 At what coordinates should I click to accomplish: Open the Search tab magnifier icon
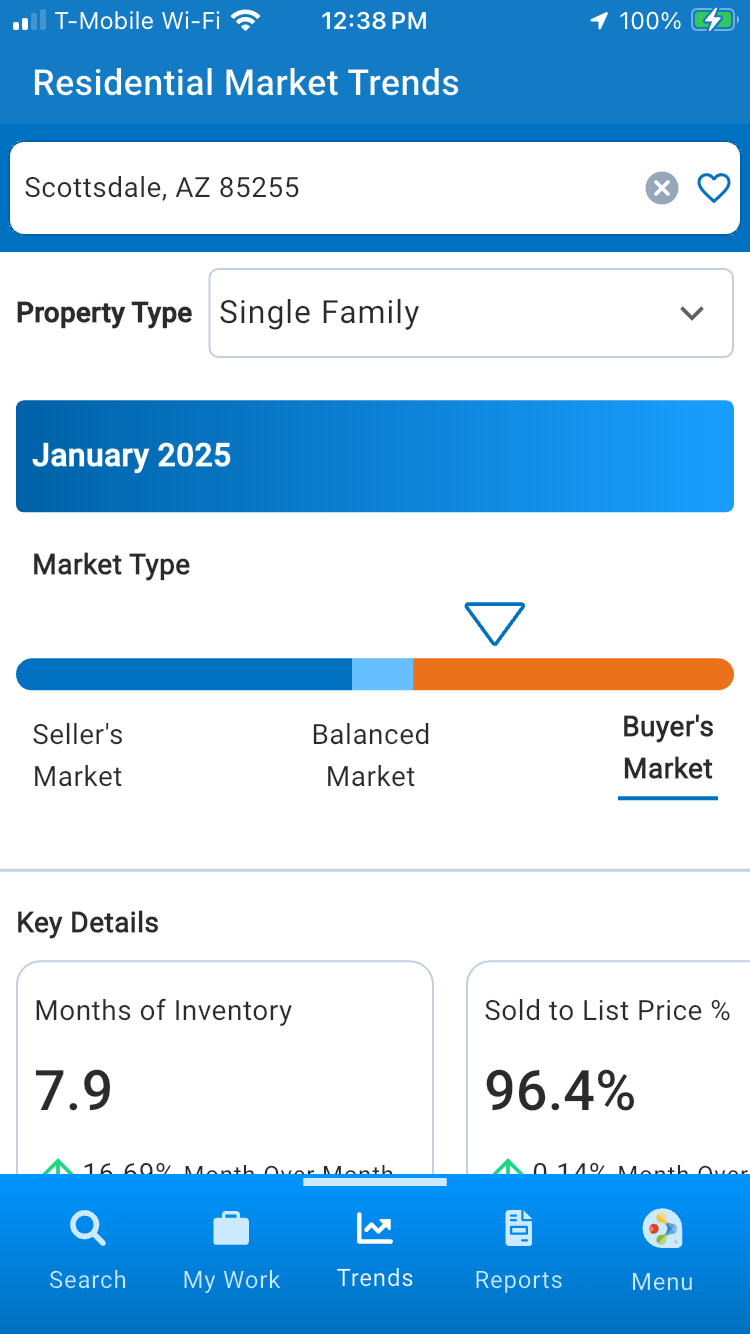click(x=88, y=1228)
